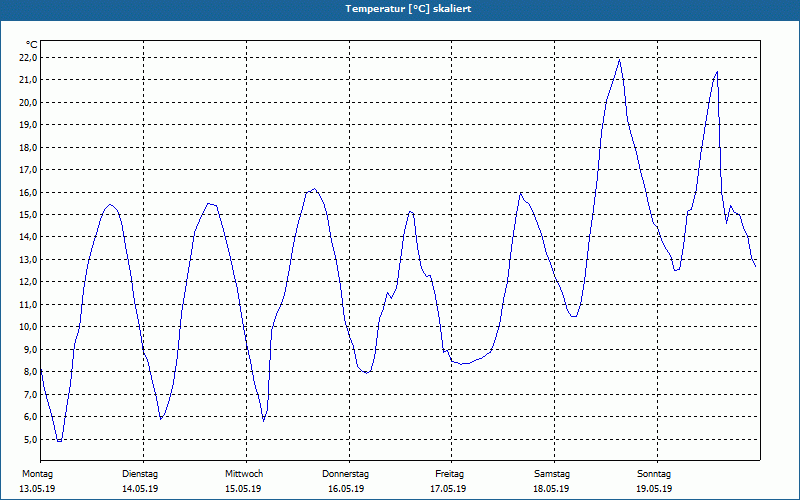Click the 'Samstag' day label
Viewport: 800px width, 500px height.
tap(552, 474)
